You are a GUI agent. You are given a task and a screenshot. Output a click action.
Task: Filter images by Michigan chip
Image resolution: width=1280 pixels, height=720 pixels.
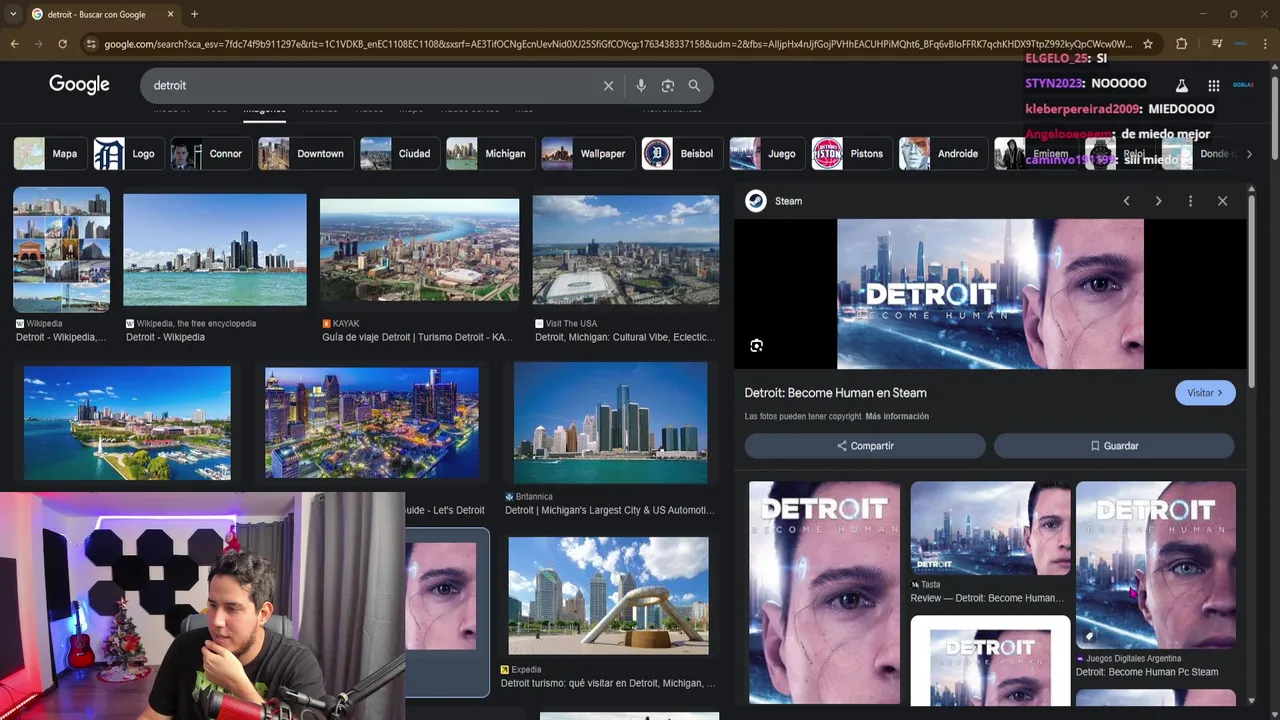(x=489, y=154)
